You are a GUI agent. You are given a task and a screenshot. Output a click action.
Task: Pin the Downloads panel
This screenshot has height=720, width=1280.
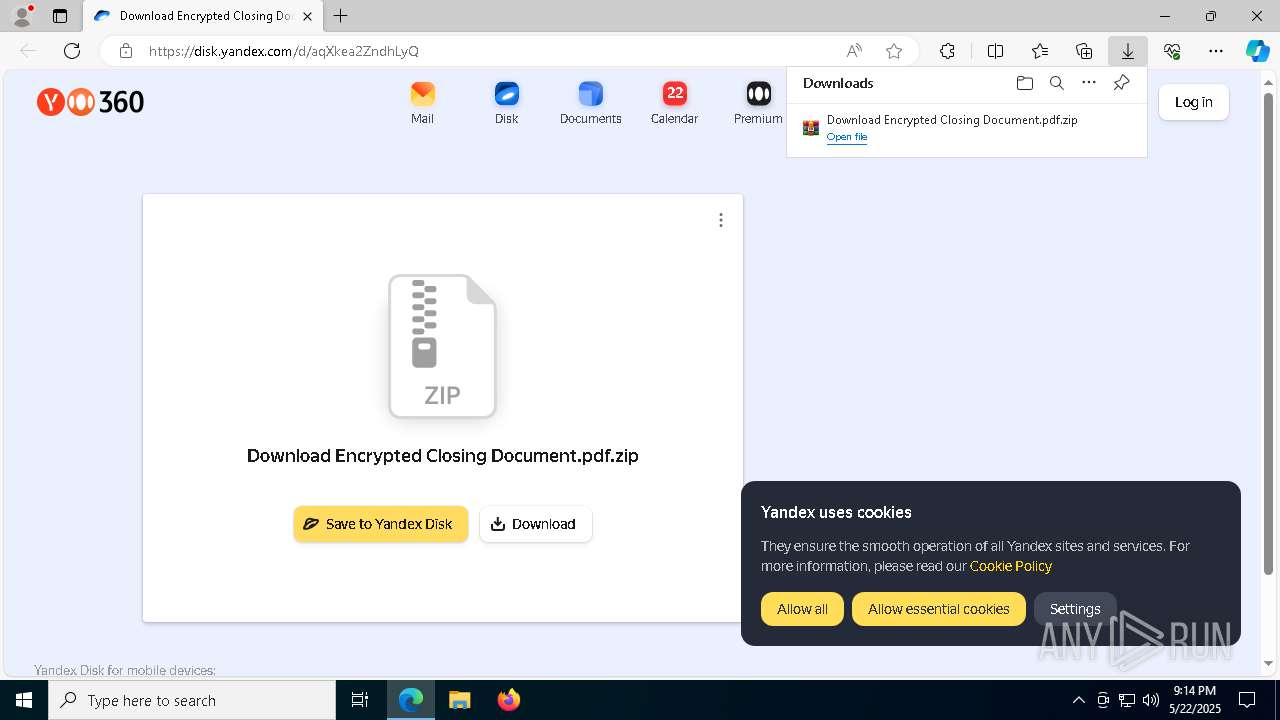click(x=1121, y=83)
